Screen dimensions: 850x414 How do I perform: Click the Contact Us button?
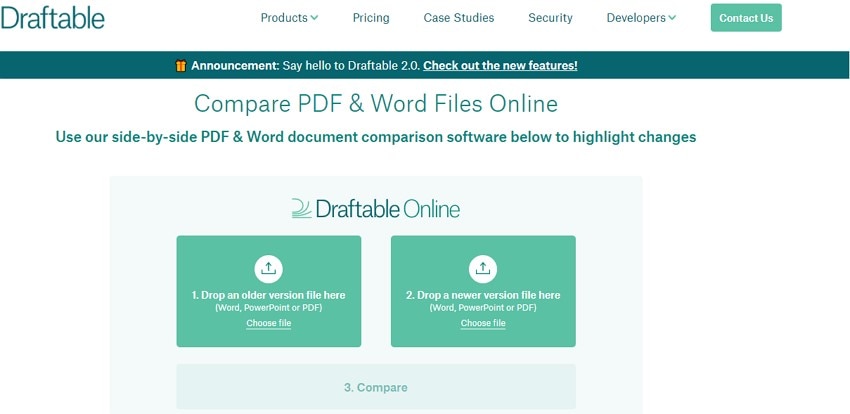click(x=746, y=18)
